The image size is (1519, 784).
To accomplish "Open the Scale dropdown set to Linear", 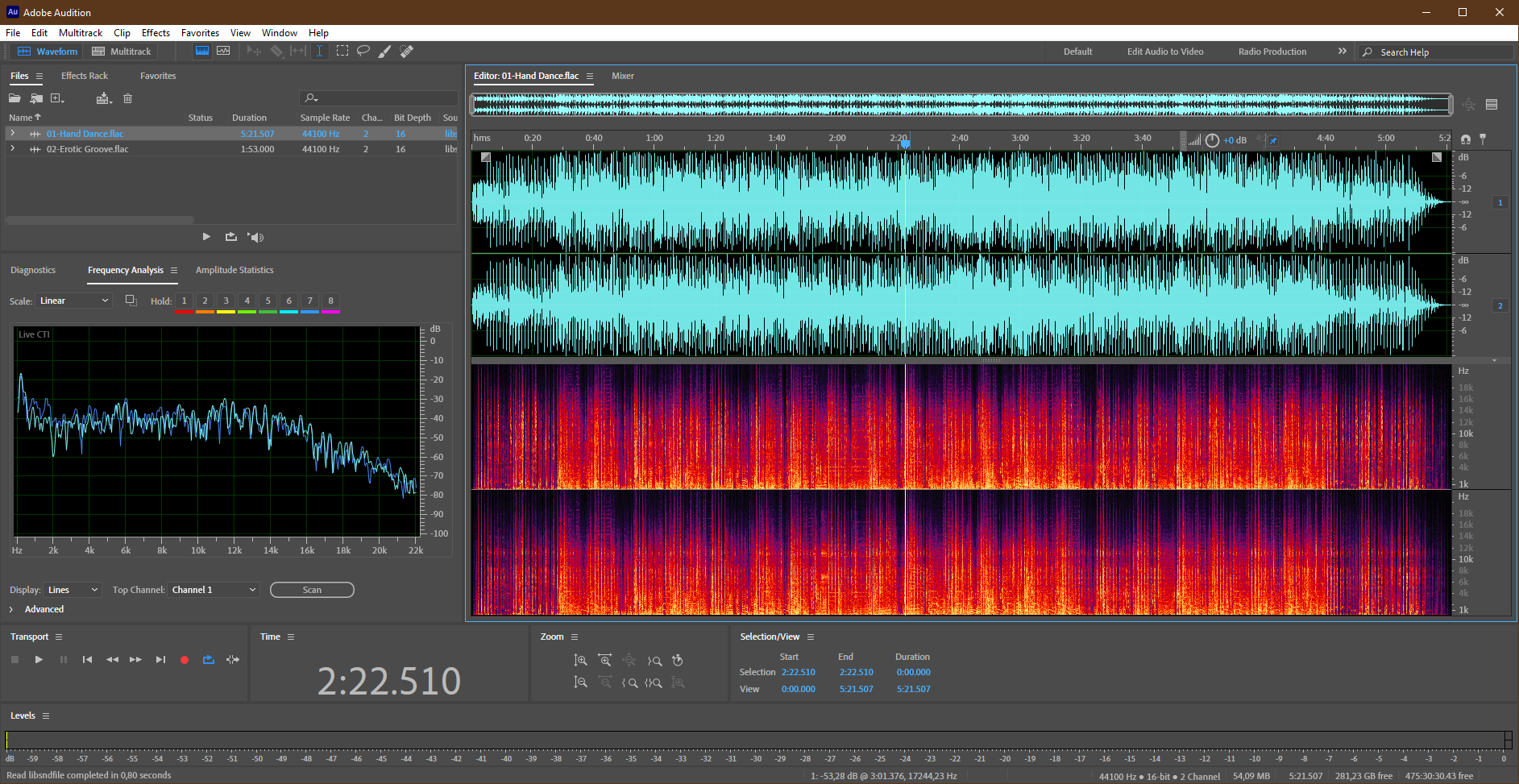I will 73,301.
